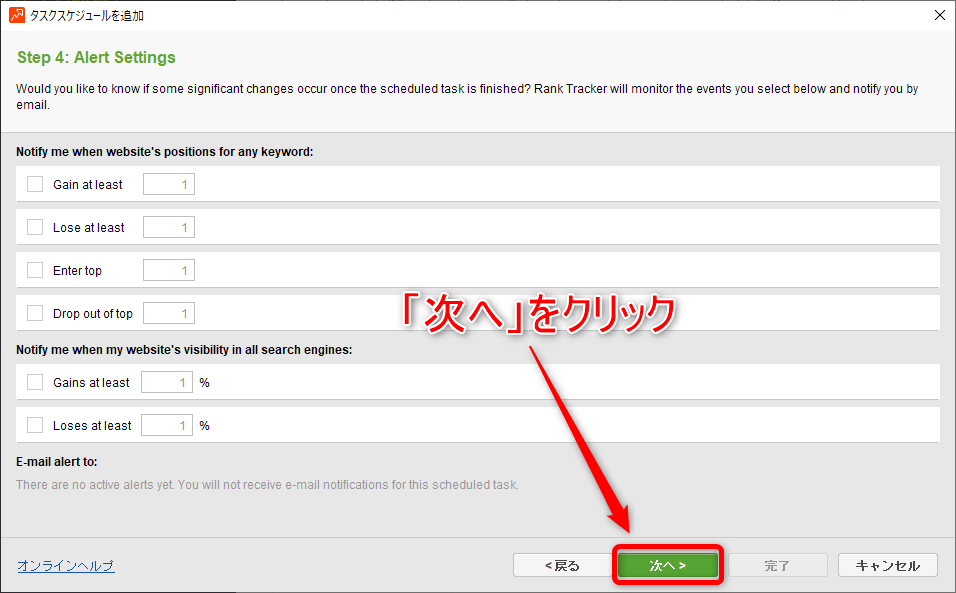Click the 'Lose at least' number field
This screenshot has width=956, height=593.
point(168,227)
